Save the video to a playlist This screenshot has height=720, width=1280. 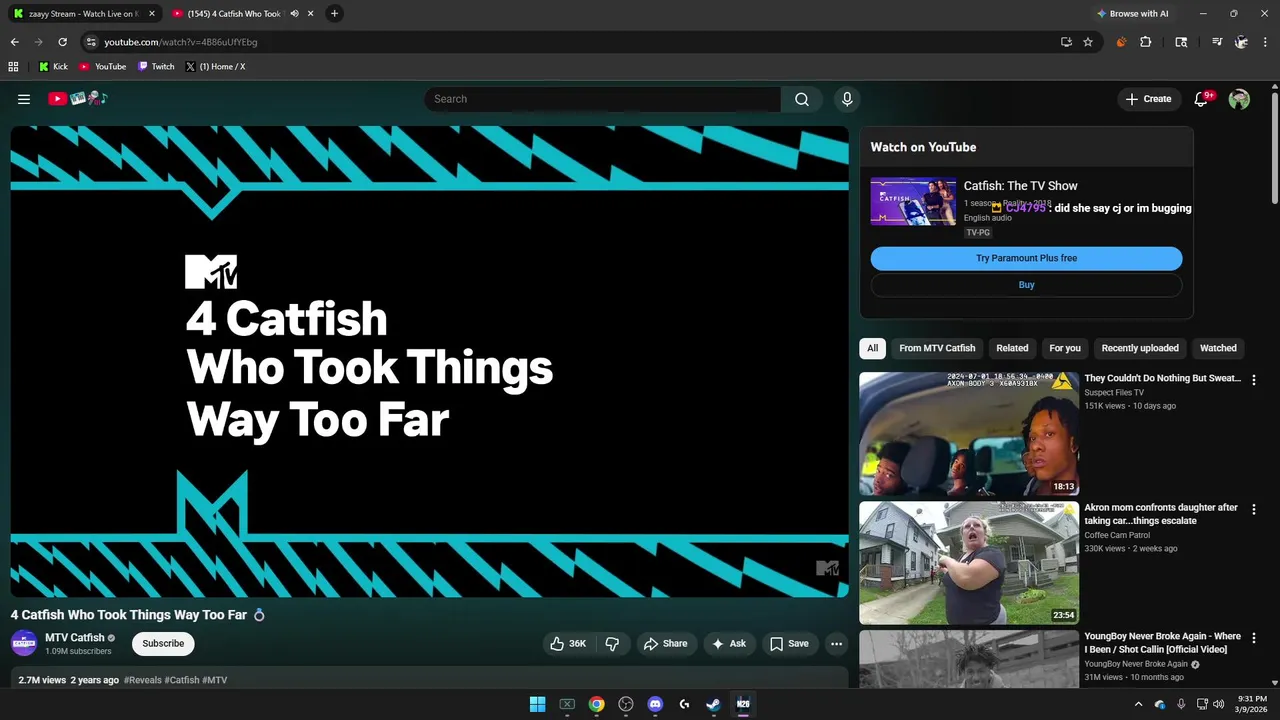[x=789, y=644]
